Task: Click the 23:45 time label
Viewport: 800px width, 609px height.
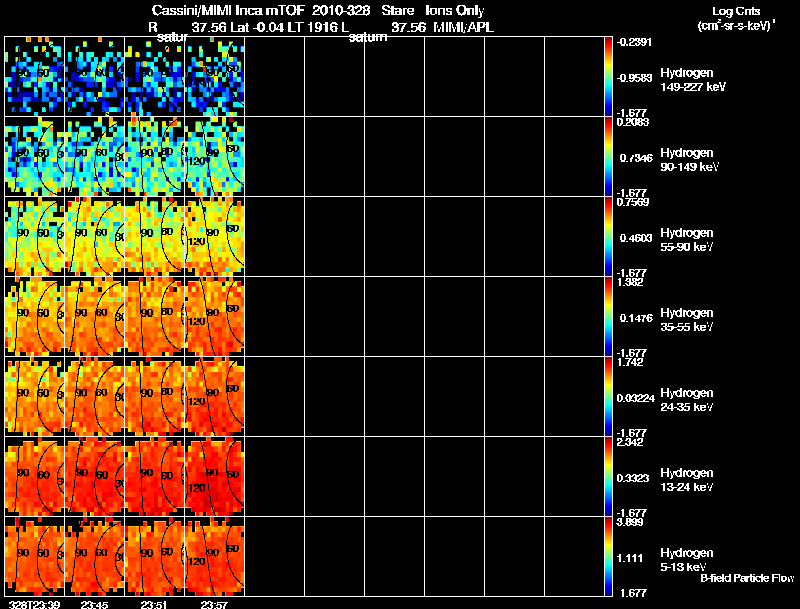Action: (93, 604)
